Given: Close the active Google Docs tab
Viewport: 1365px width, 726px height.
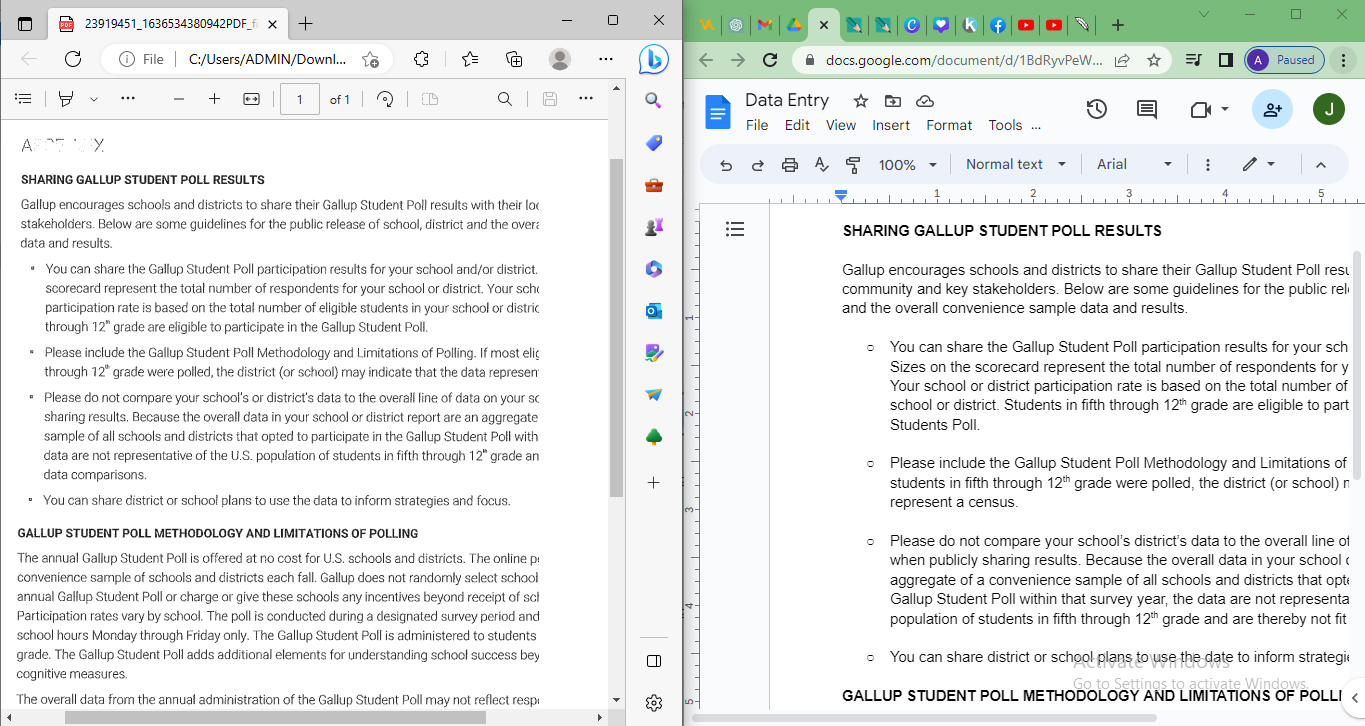Looking at the screenshot, I should tap(823, 25).
